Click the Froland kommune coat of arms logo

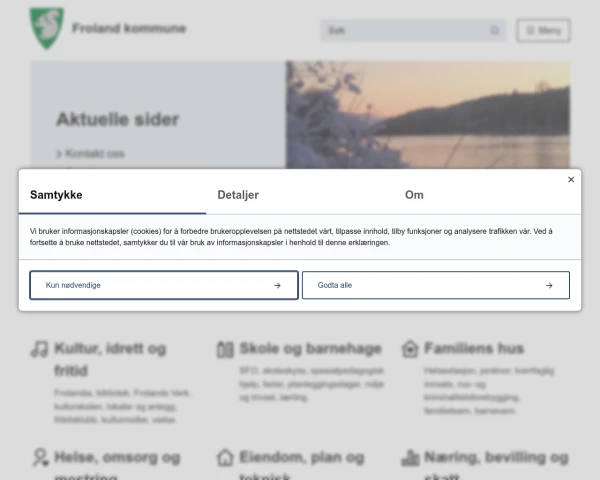pos(46,25)
